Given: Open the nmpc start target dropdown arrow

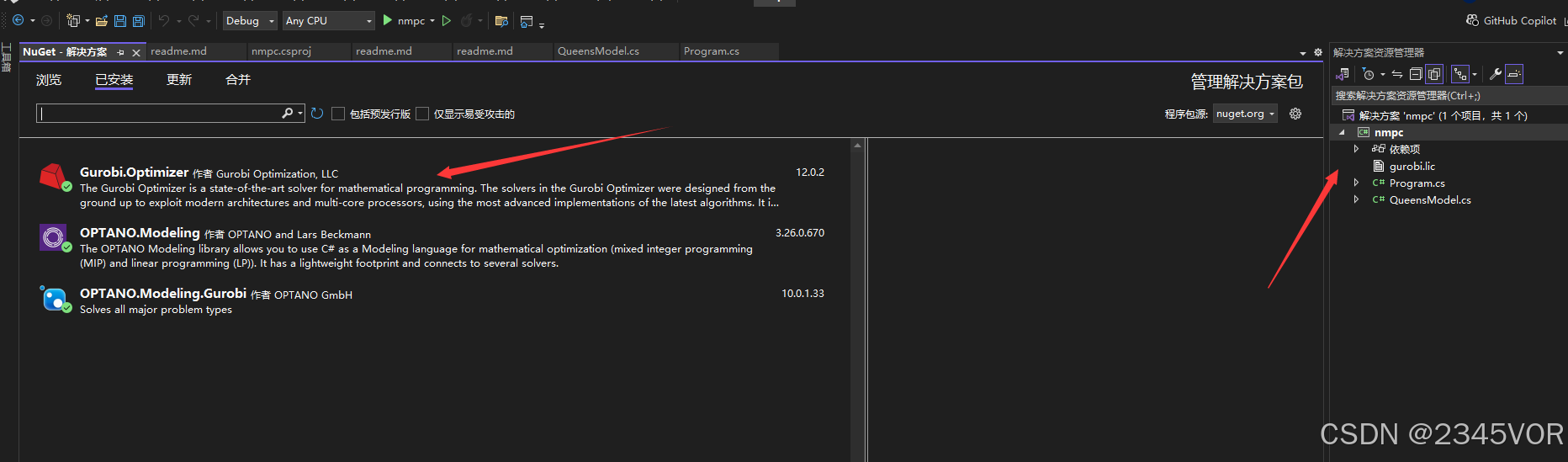Looking at the screenshot, I should pos(432,20).
